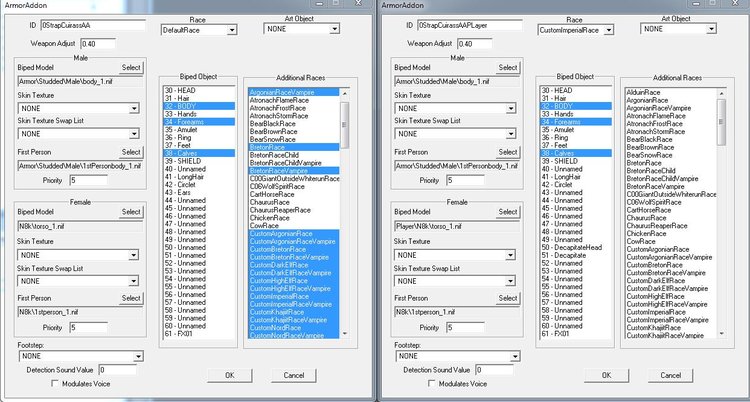750x402 pixels.
Task: Select AlduinRace in right Additional Races list
Action: tap(671, 92)
